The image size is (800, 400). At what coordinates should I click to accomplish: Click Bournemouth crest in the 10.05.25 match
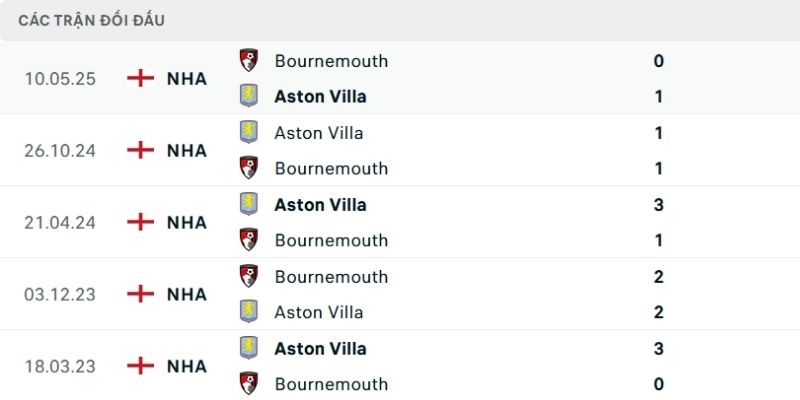(249, 60)
